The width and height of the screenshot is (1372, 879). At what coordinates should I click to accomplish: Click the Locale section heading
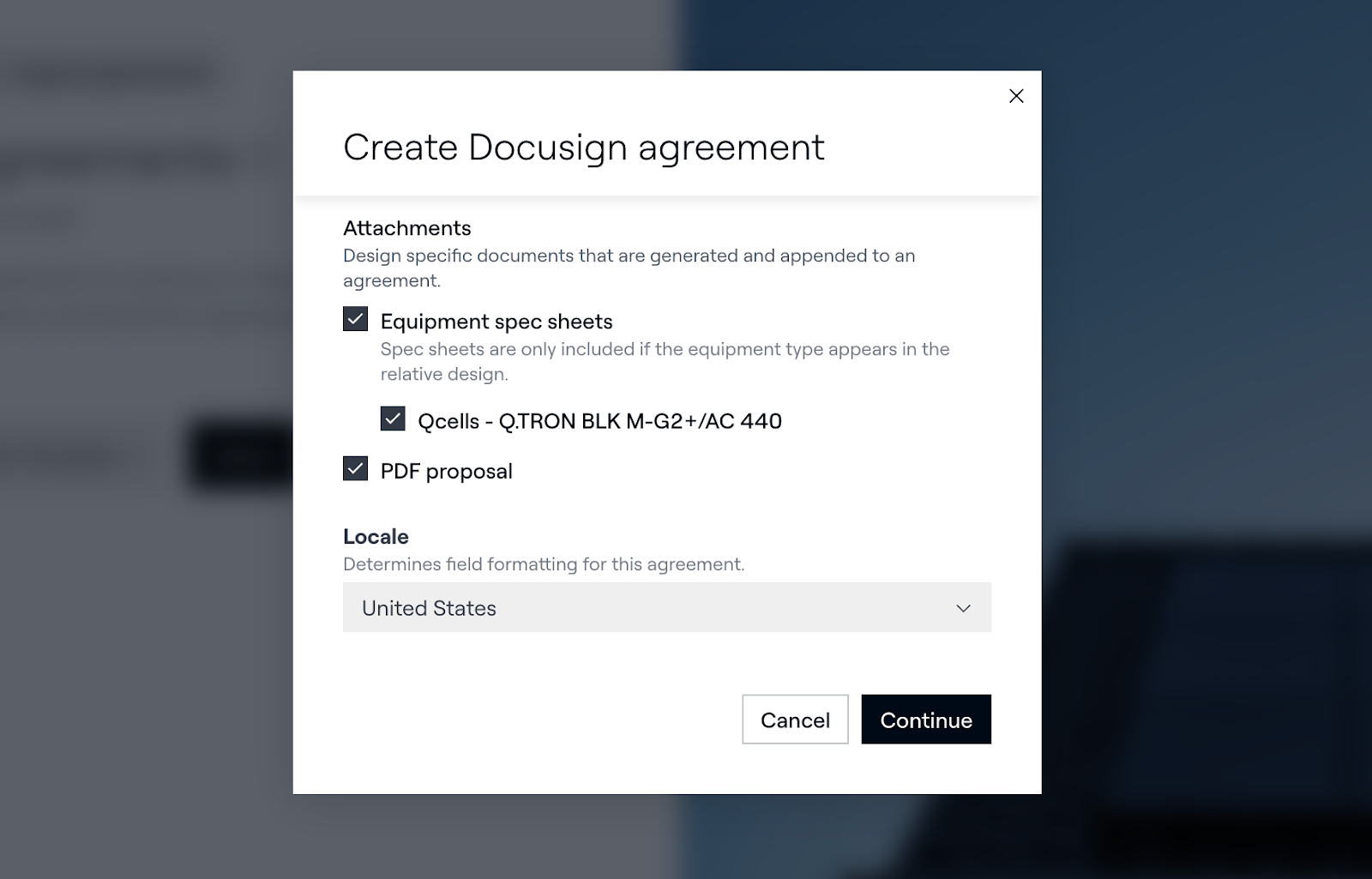(376, 537)
